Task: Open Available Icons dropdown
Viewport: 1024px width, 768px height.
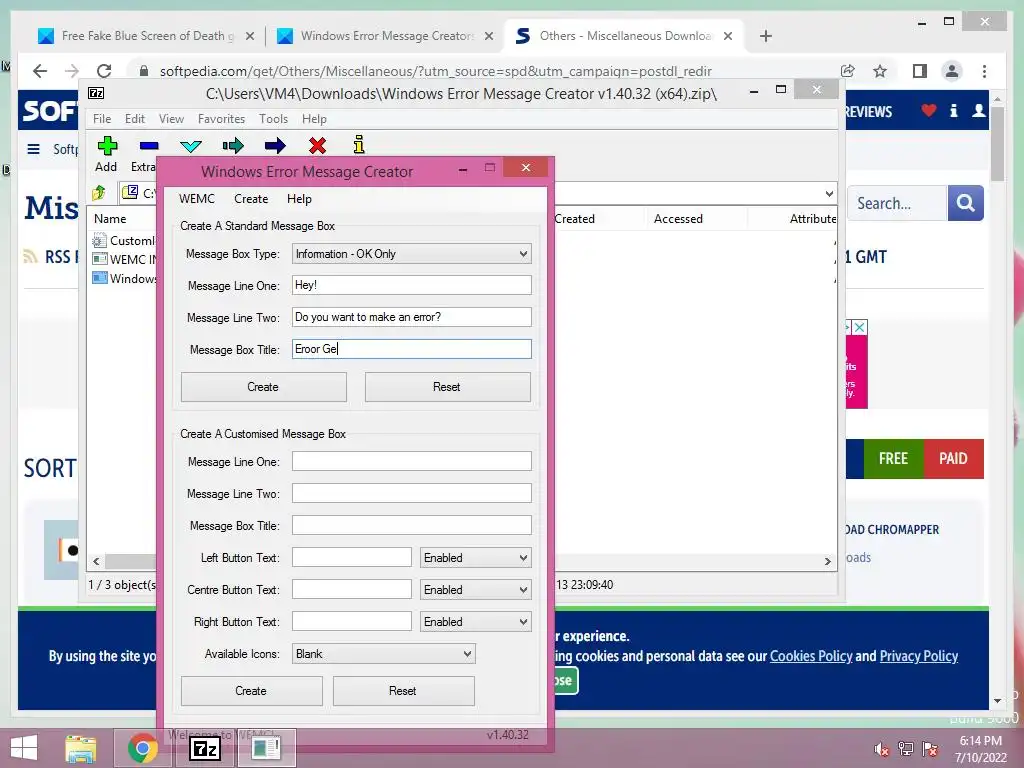Action: [x=383, y=654]
